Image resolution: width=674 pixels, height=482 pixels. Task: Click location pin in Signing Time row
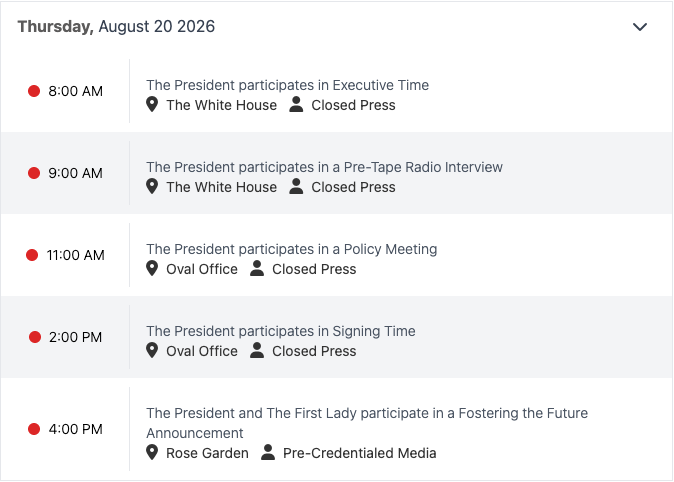point(152,350)
